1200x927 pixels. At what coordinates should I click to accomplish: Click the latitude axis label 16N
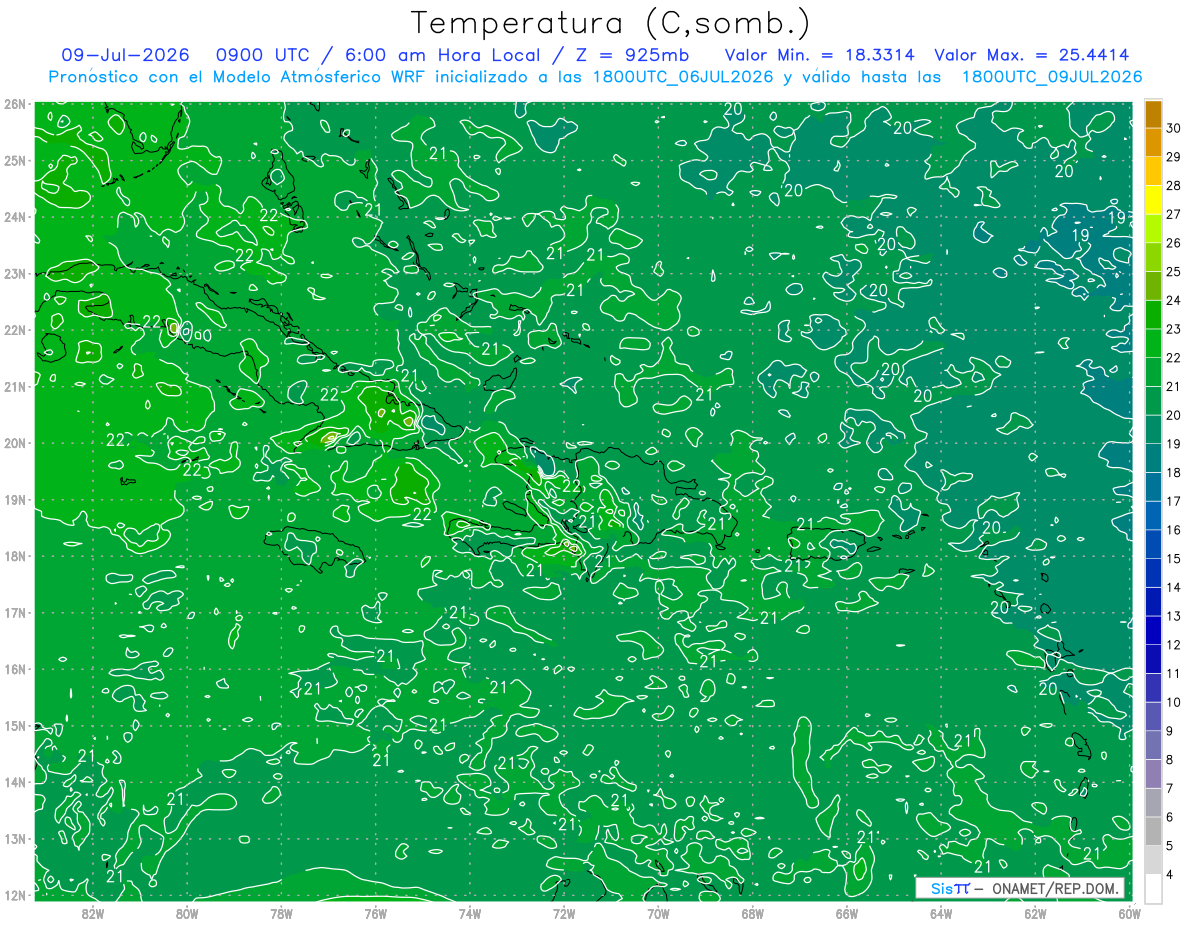click(15, 669)
